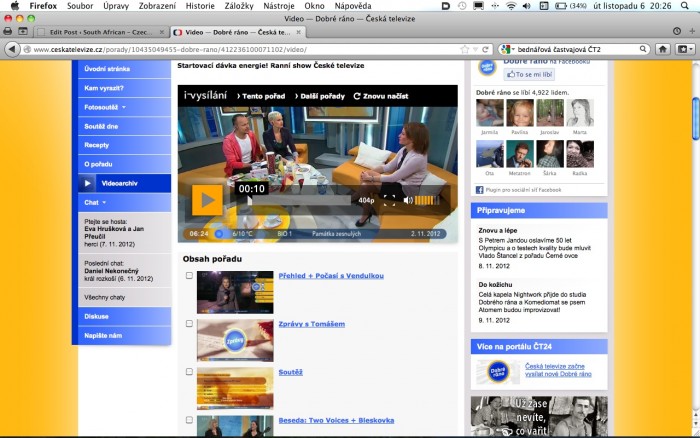
Task: Open the Zobrazení menu
Action: point(157,6)
